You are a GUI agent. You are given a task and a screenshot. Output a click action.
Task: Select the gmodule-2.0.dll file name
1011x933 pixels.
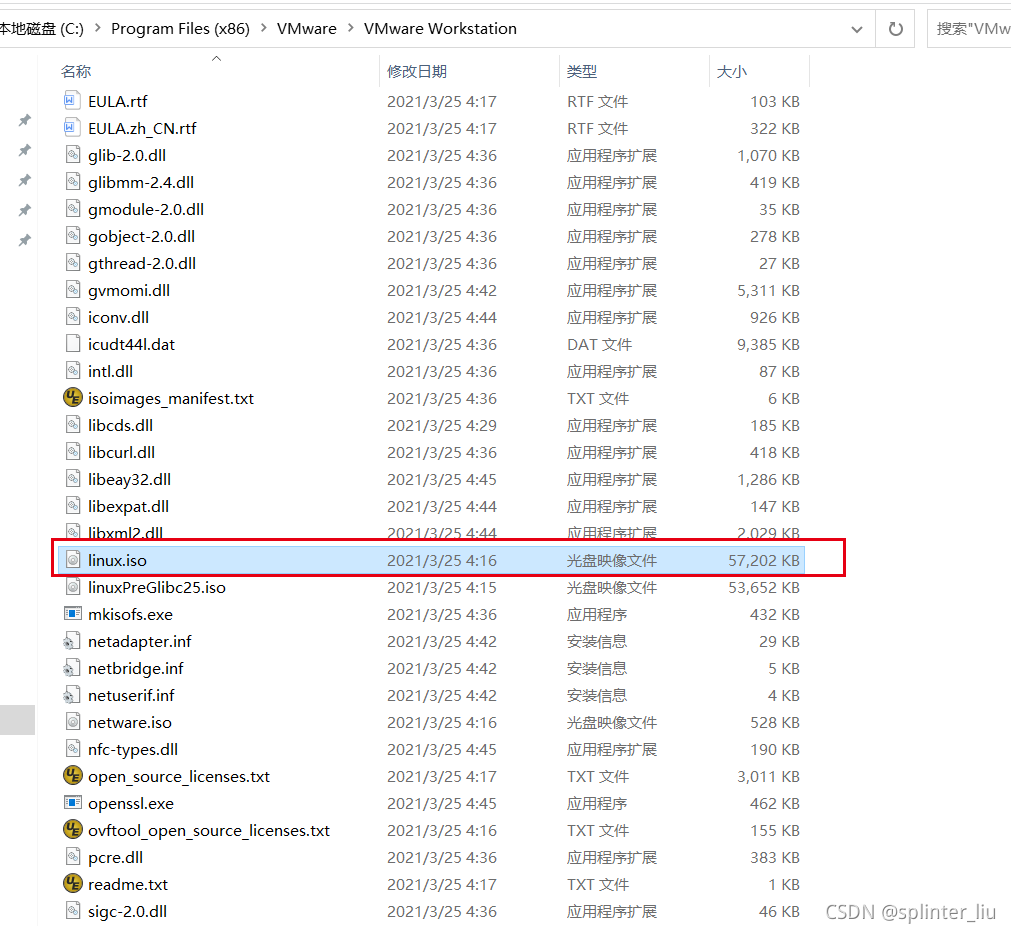click(x=146, y=210)
